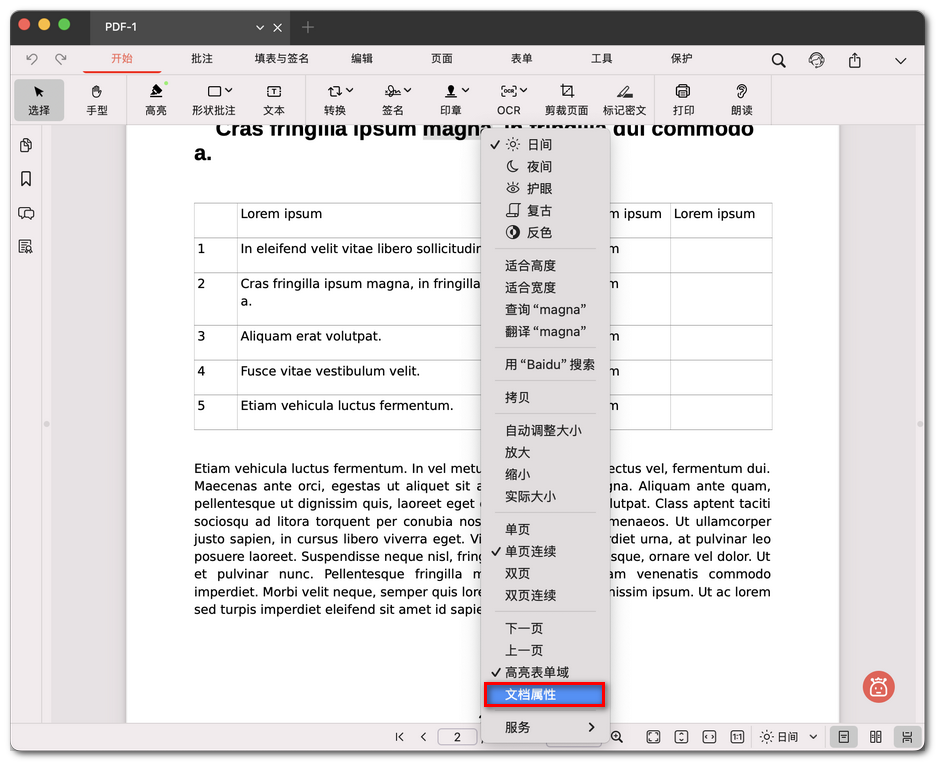Click the 高亮 highlight tool
936x762 pixels.
click(x=156, y=99)
